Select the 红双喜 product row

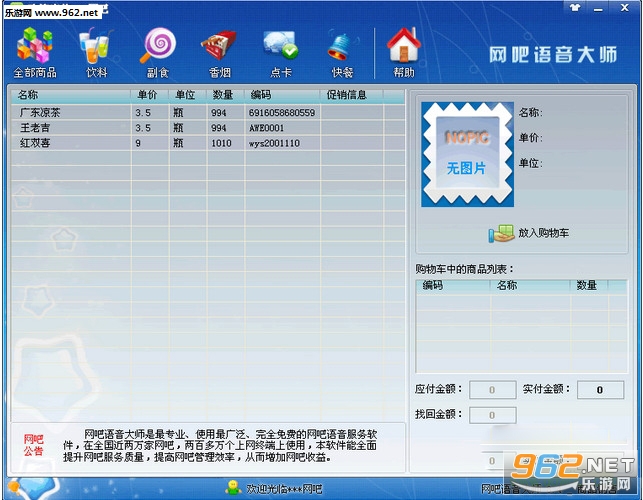point(207,143)
